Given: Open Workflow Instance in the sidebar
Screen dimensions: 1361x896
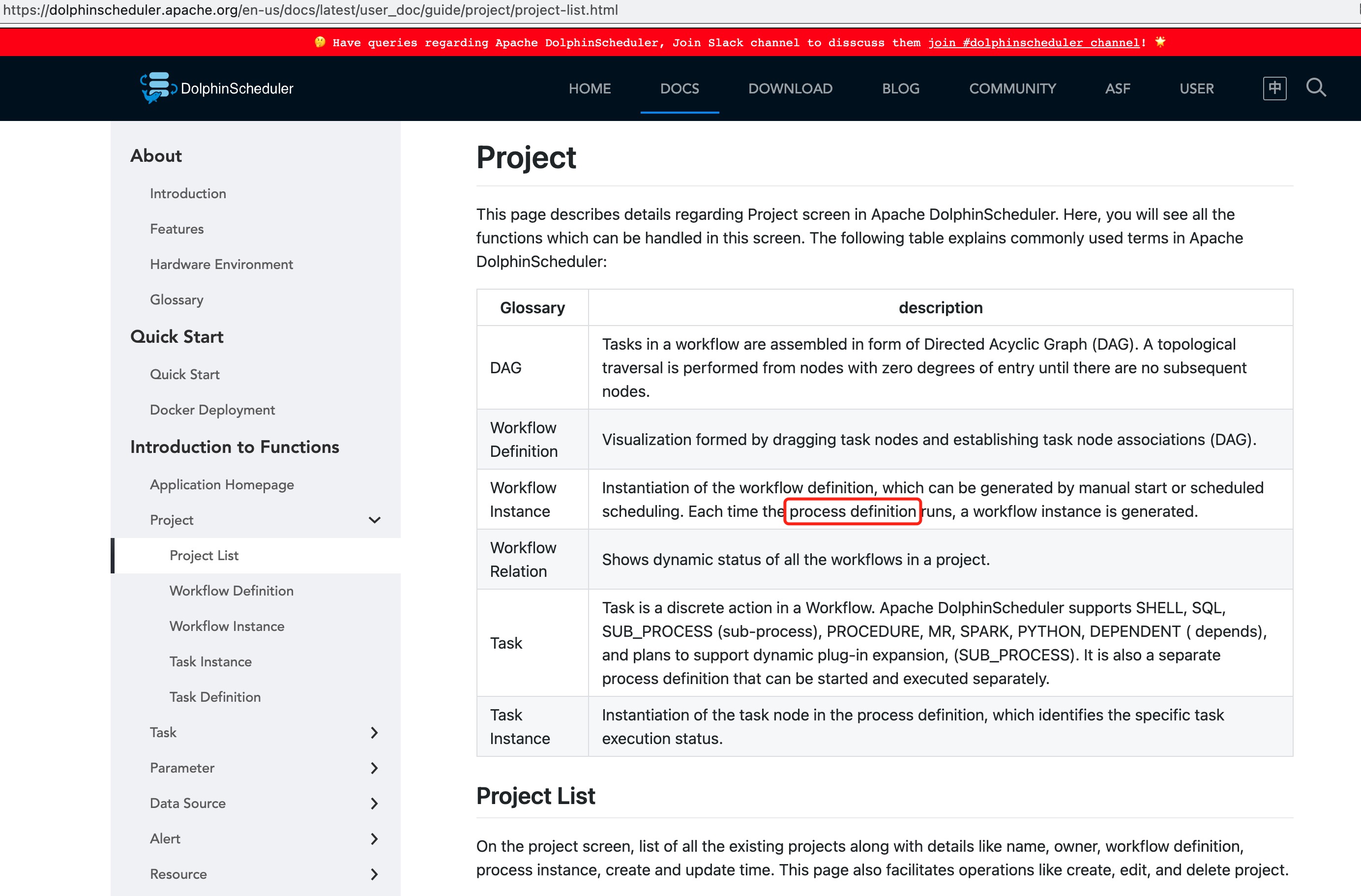Looking at the screenshot, I should point(227,626).
